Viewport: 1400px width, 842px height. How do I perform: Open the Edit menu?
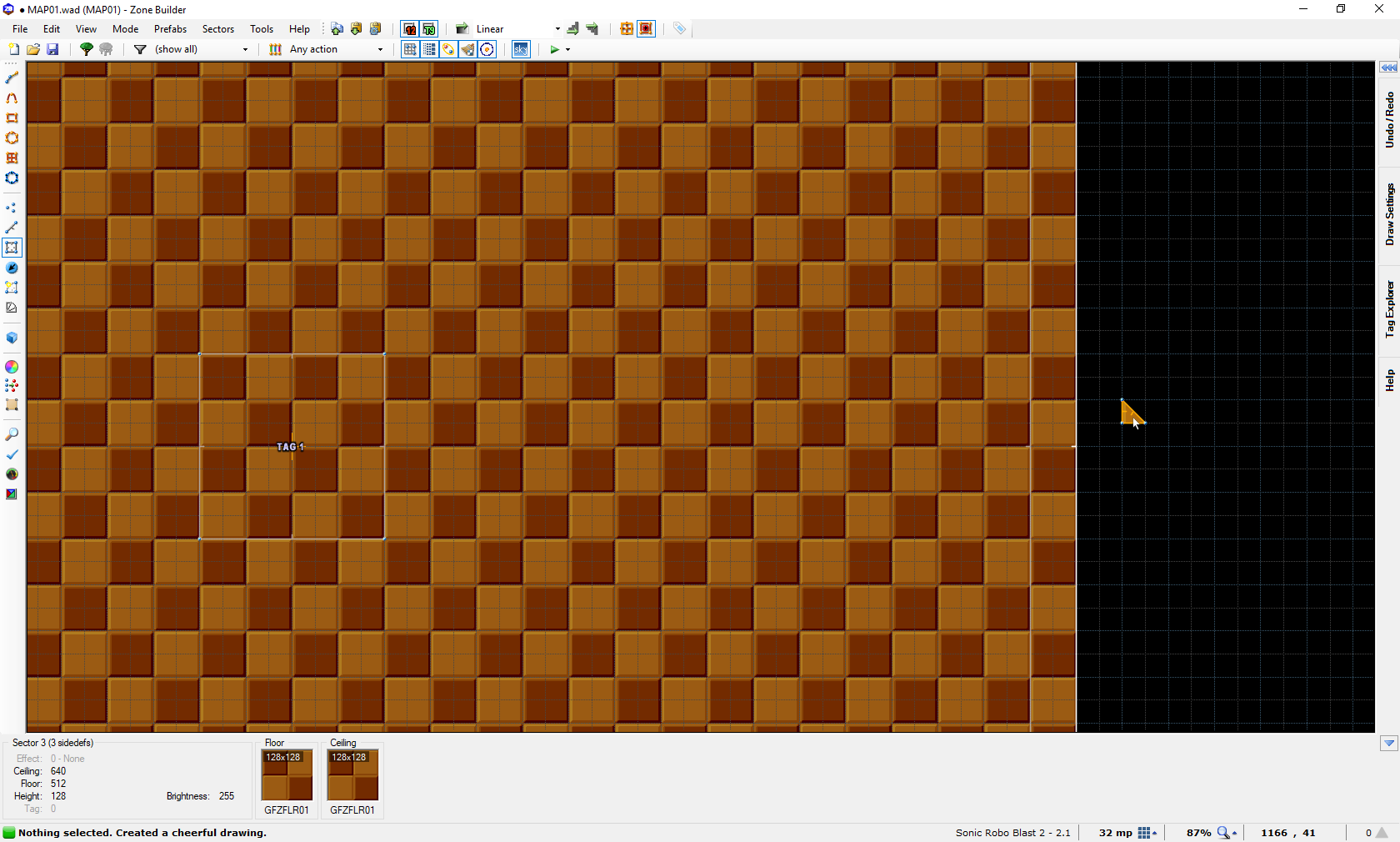pos(52,28)
